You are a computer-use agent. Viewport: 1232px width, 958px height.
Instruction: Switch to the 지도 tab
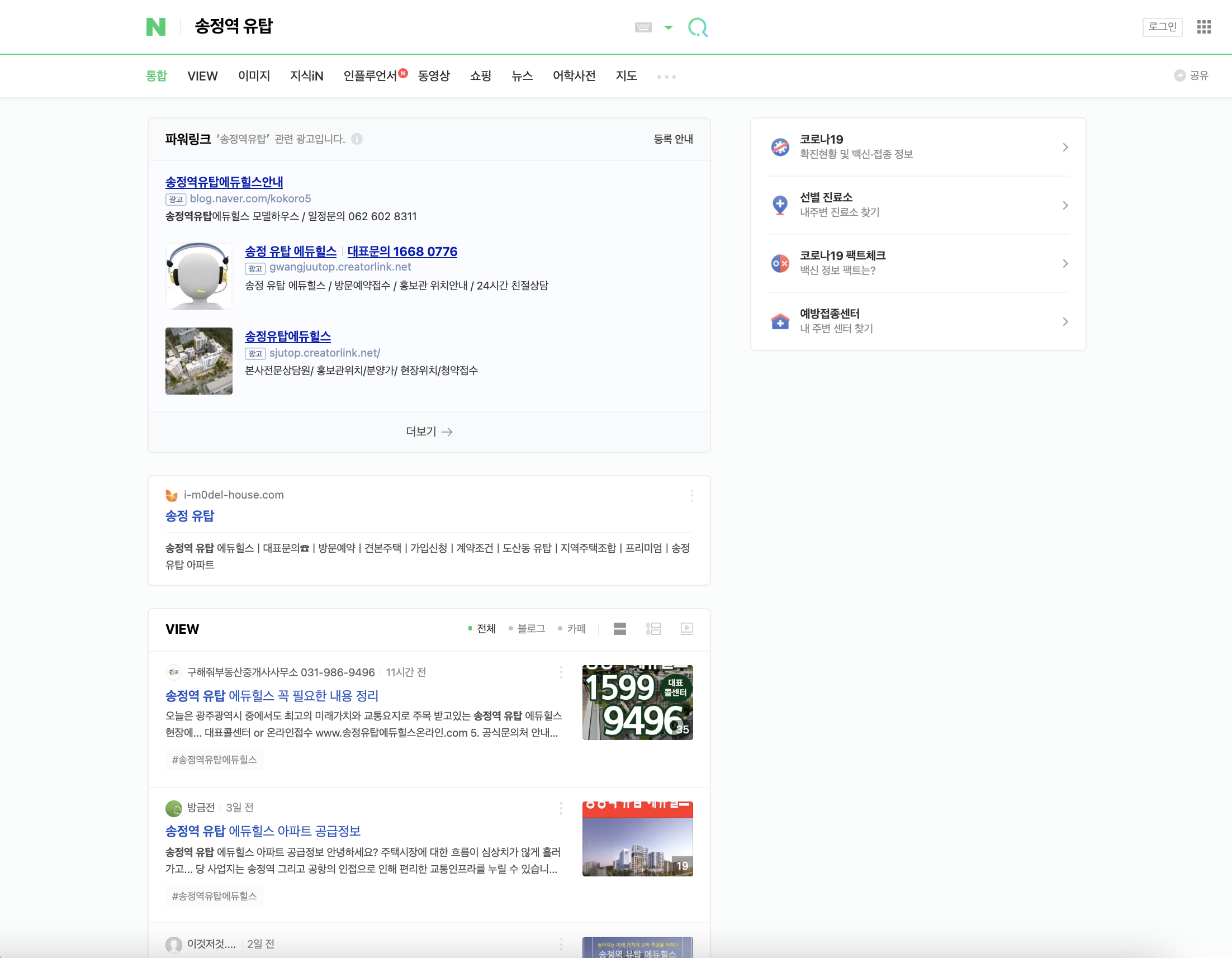626,75
